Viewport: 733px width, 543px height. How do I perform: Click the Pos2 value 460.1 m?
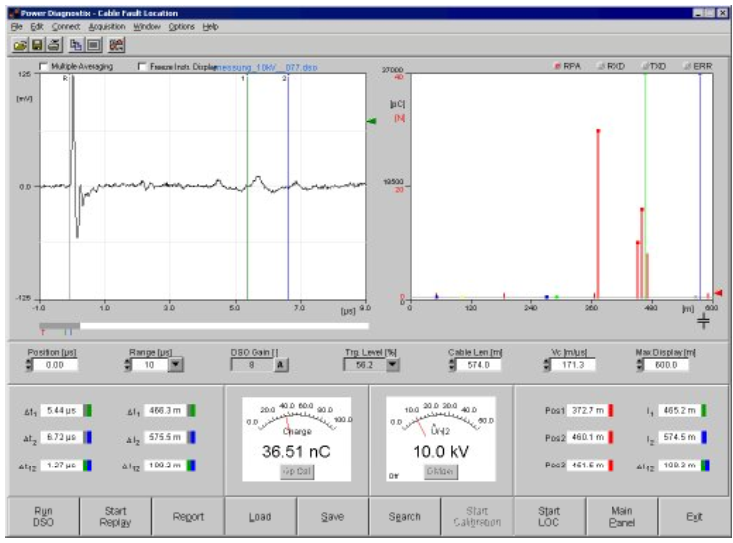588,437
